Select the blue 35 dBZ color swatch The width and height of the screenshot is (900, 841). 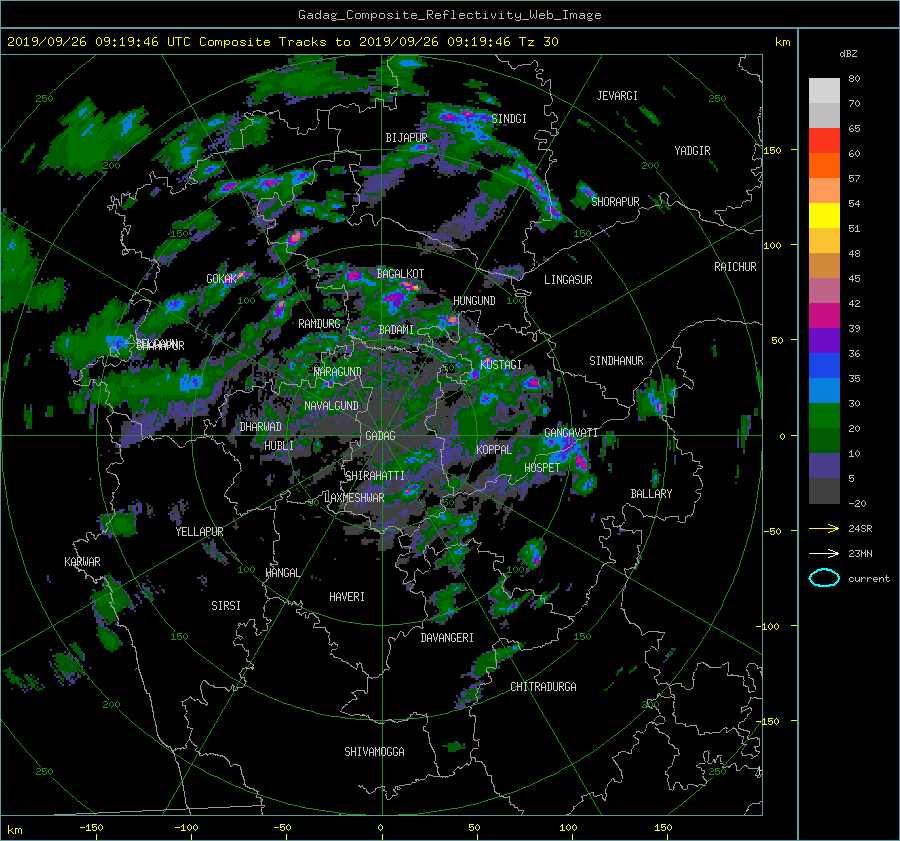[824, 366]
